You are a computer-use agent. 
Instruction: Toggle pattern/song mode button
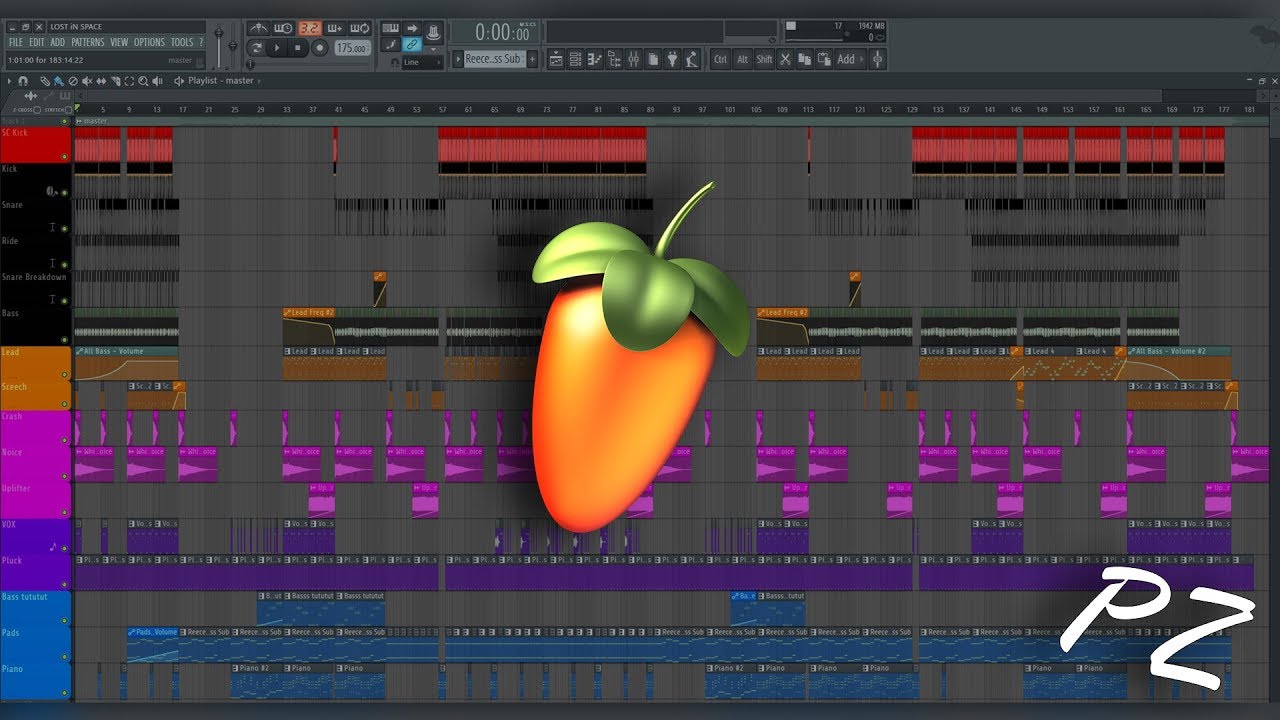pos(256,47)
